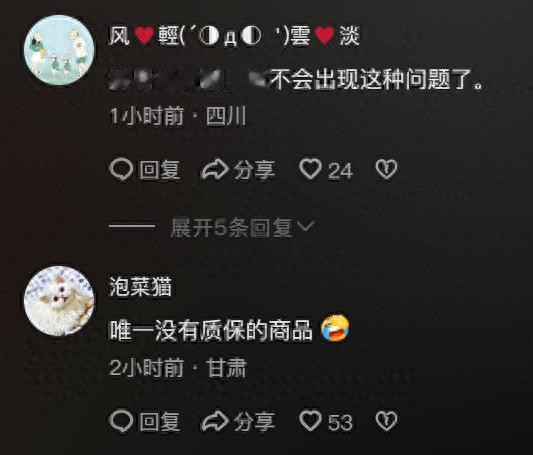Like 泡菜猫's comment with 53 likes

point(310,421)
